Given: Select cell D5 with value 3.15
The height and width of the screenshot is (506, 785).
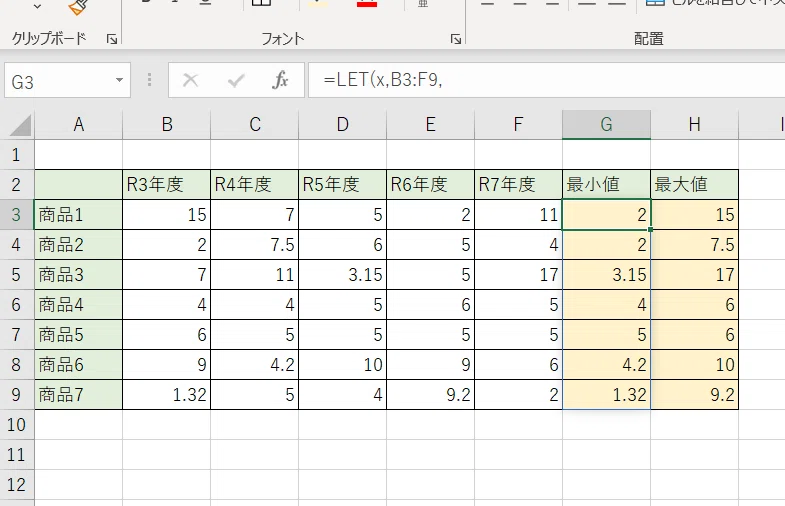Looking at the screenshot, I should coord(343,275).
